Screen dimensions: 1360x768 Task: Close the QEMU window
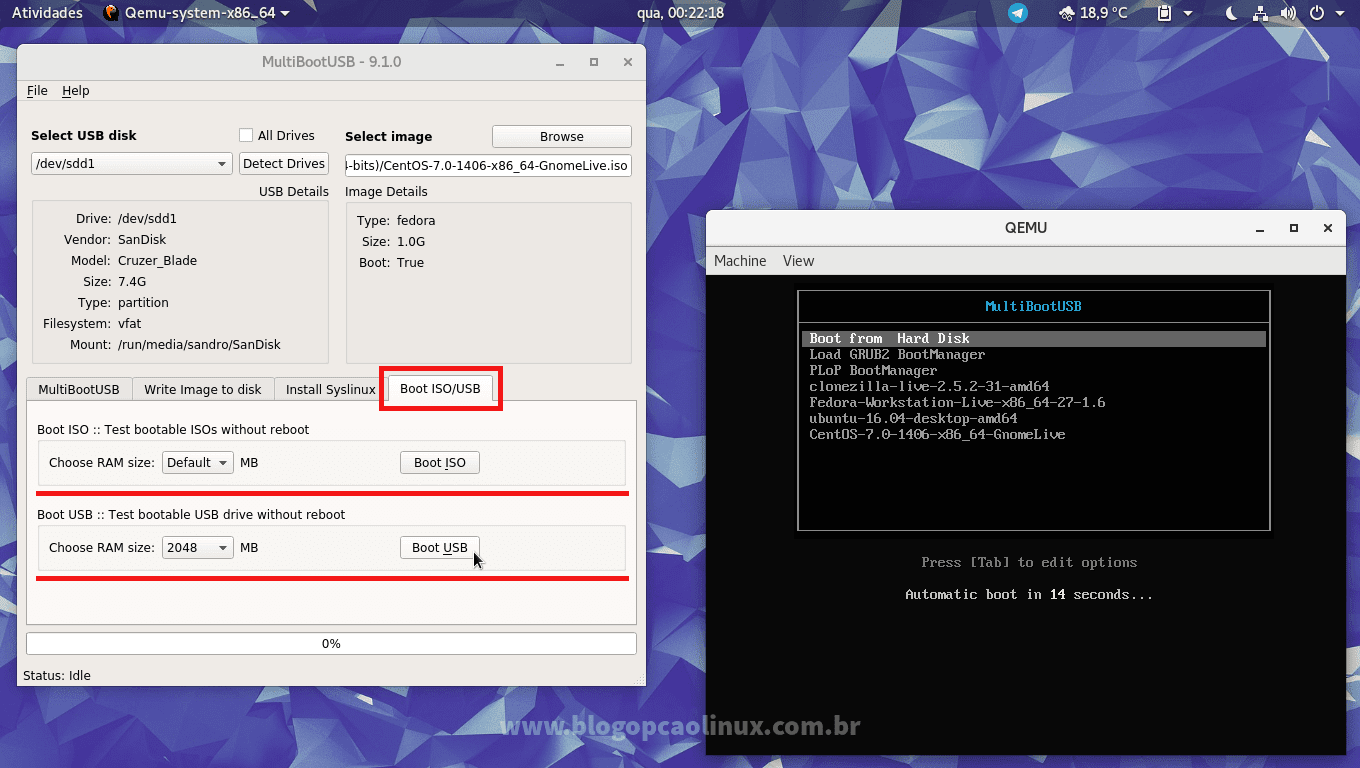[x=1328, y=228]
